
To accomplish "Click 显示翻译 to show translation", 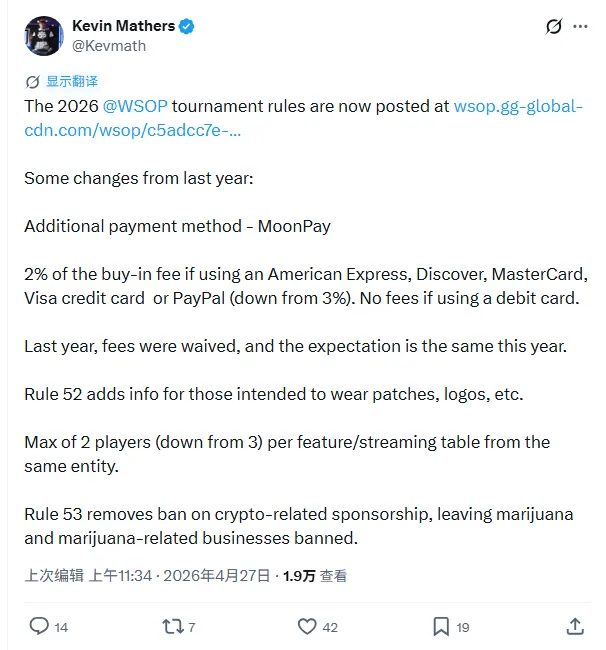I will coord(72,81).
